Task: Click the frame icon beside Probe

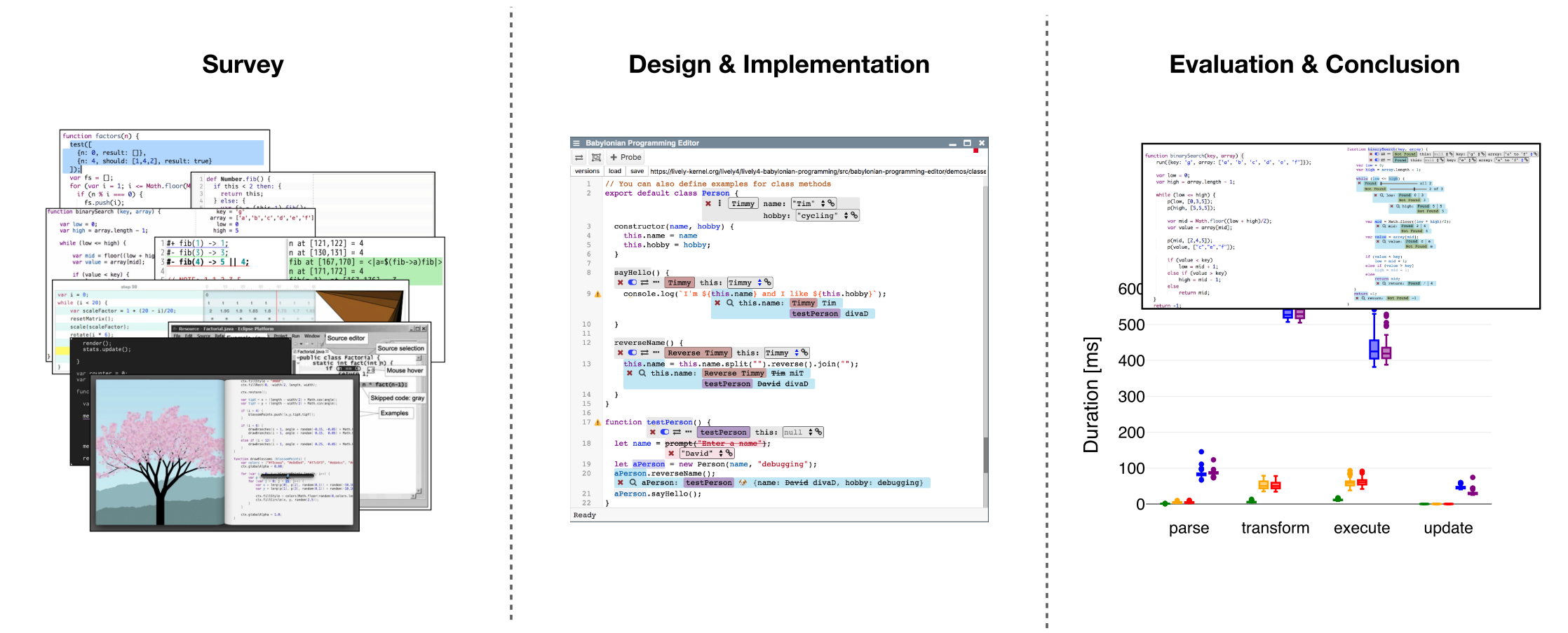Action: (x=596, y=158)
